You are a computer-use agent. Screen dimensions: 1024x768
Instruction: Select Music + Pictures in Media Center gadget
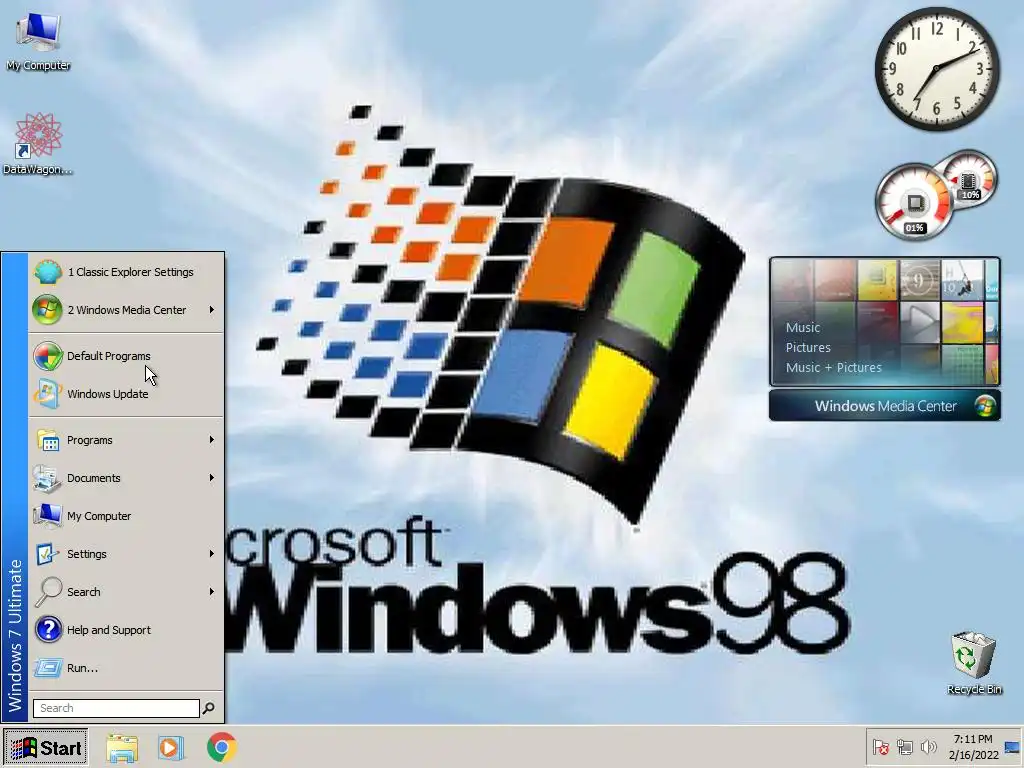[833, 368]
